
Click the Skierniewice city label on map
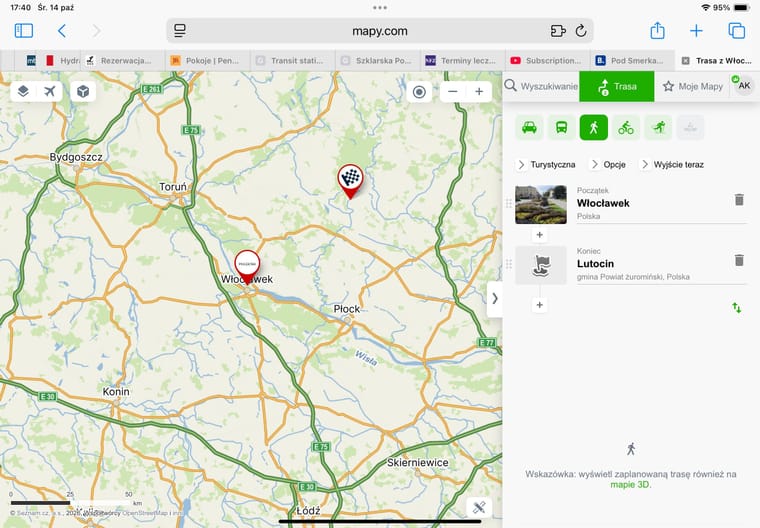click(418, 463)
